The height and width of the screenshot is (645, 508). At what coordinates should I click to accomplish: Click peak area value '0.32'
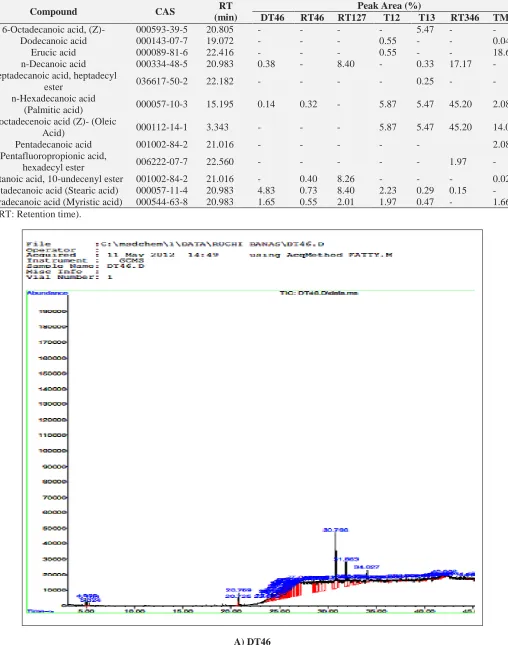[308, 104]
